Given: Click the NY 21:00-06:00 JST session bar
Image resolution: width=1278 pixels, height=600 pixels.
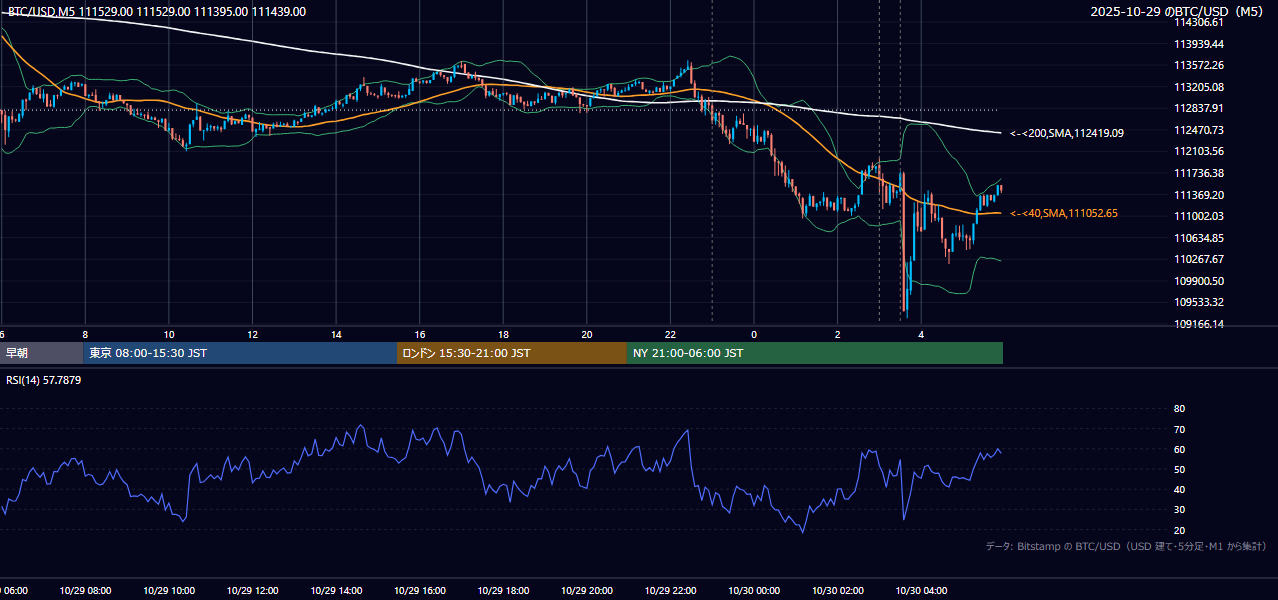Looking at the screenshot, I should click(815, 353).
